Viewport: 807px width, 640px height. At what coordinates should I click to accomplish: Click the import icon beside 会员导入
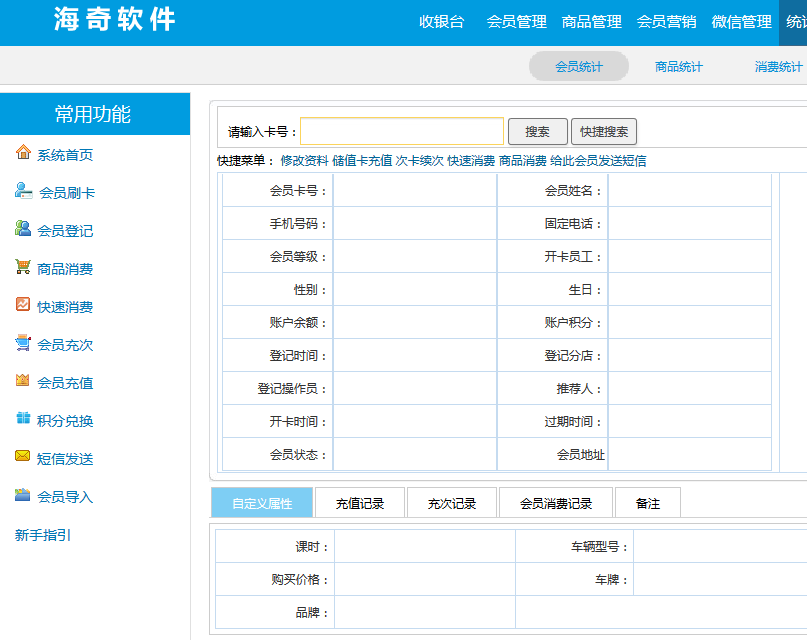(x=23, y=495)
